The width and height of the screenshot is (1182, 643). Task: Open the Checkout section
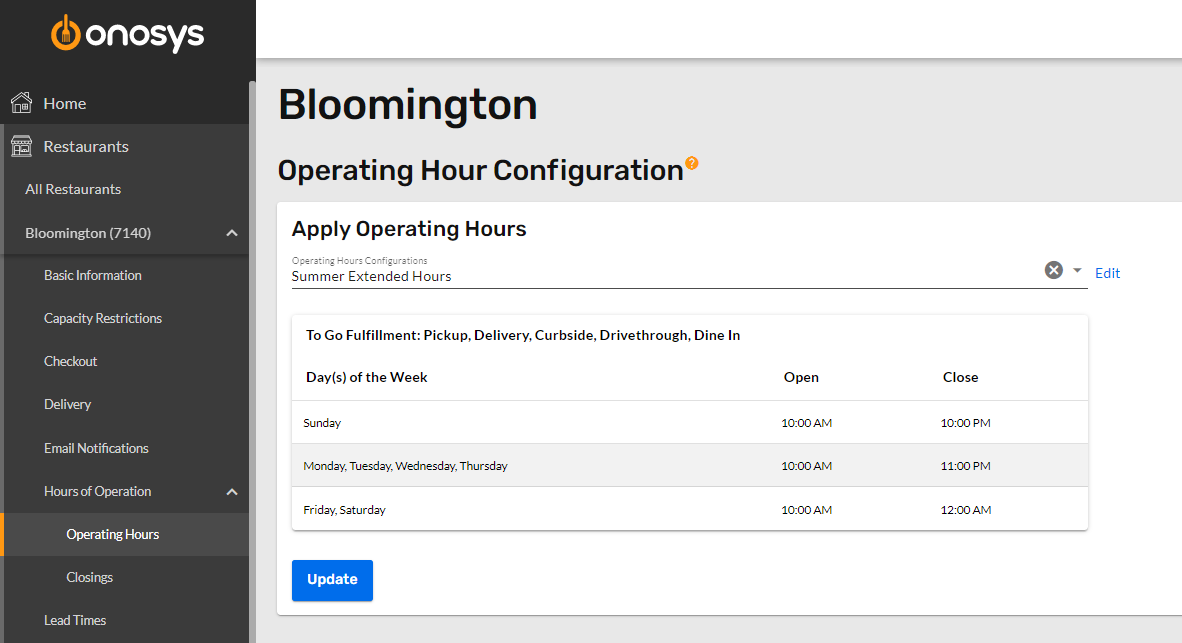click(70, 361)
